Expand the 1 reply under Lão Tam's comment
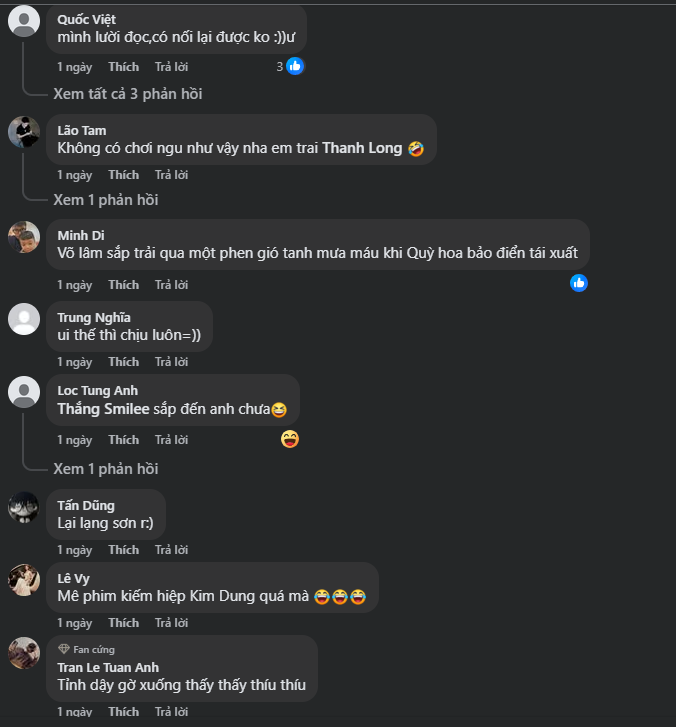 [x=106, y=200]
